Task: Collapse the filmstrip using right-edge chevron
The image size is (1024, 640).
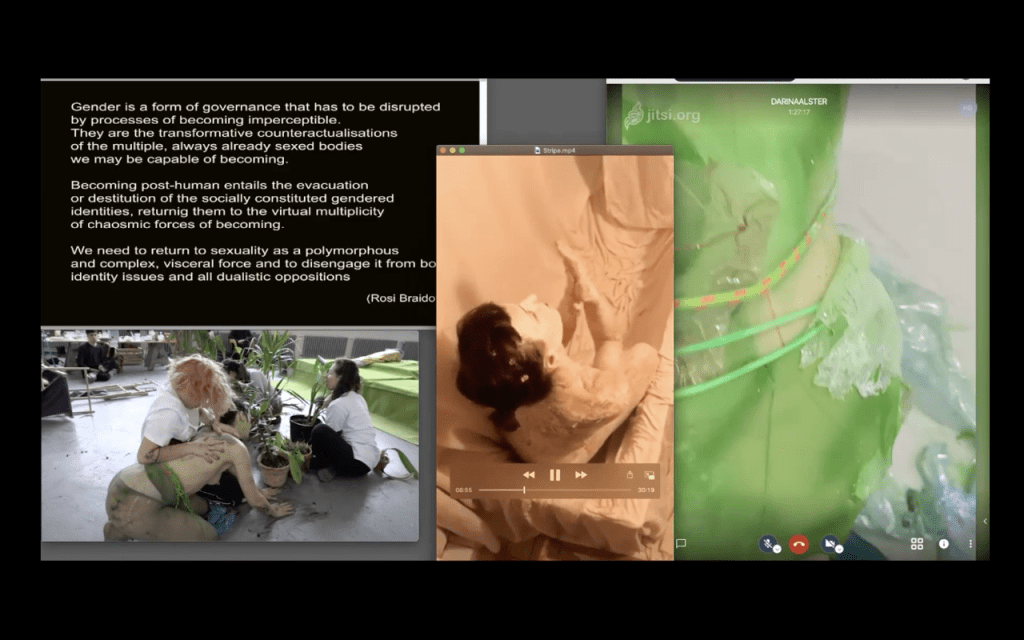Action: [984, 521]
